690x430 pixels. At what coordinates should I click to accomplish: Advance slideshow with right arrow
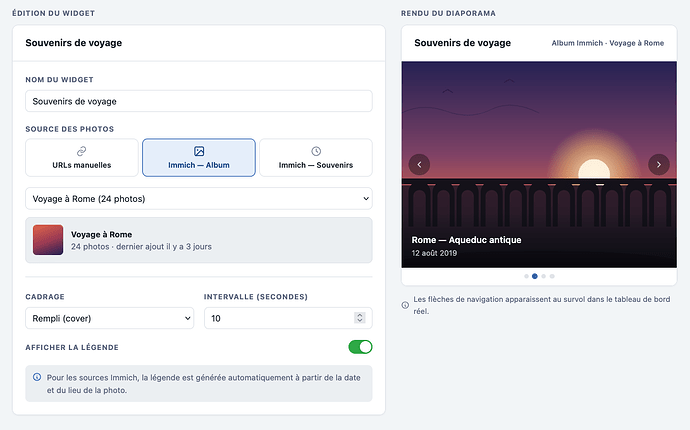point(659,165)
